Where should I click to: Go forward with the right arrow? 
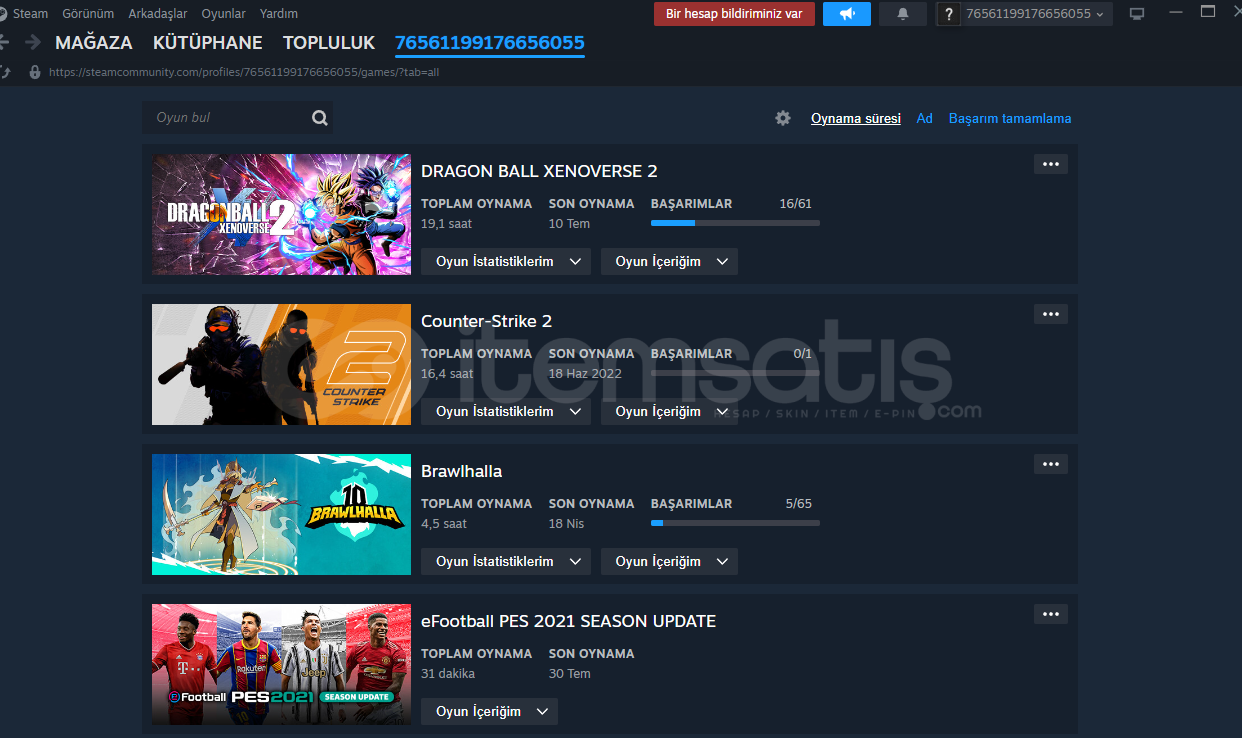(x=33, y=42)
